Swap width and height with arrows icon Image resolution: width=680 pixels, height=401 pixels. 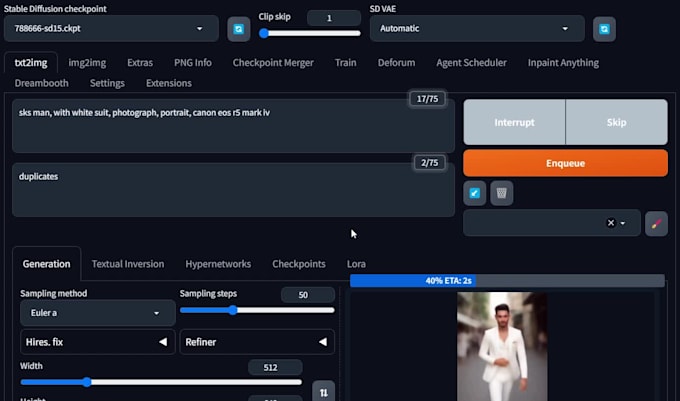323,392
